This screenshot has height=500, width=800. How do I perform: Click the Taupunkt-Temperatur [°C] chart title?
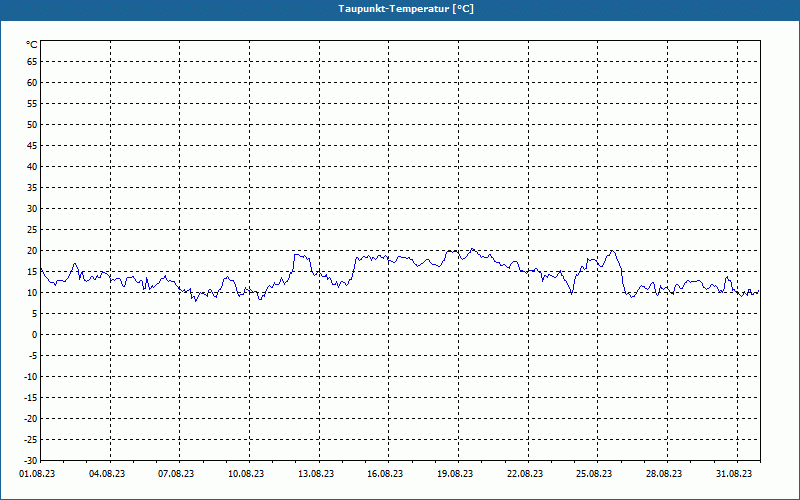[x=406, y=9]
